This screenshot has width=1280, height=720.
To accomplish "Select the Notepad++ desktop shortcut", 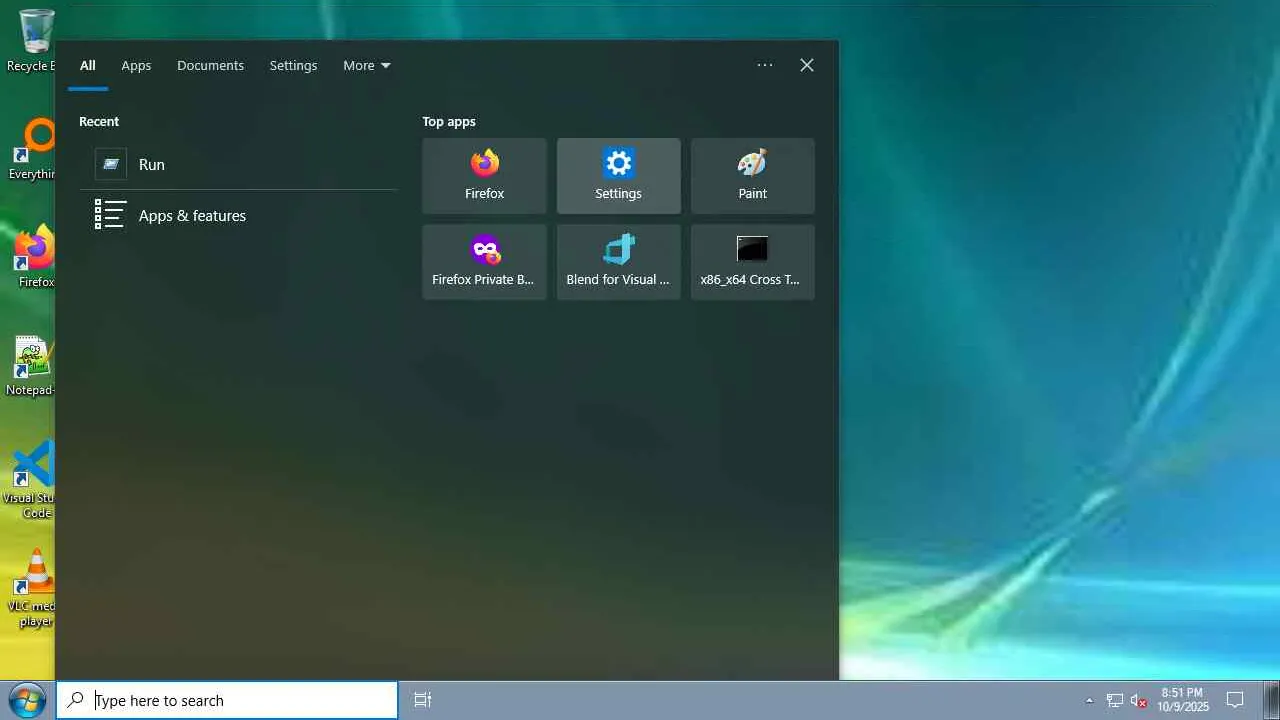I will [30, 365].
